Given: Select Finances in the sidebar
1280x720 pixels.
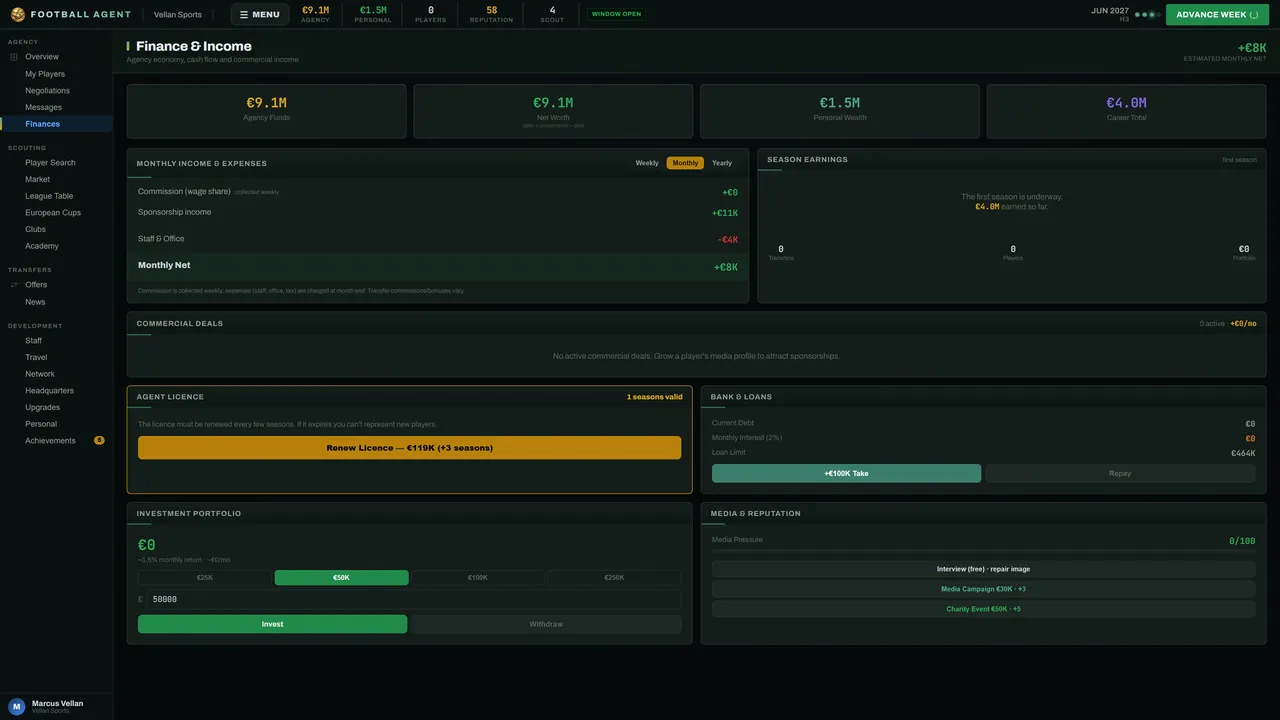Looking at the screenshot, I should coord(56,124).
